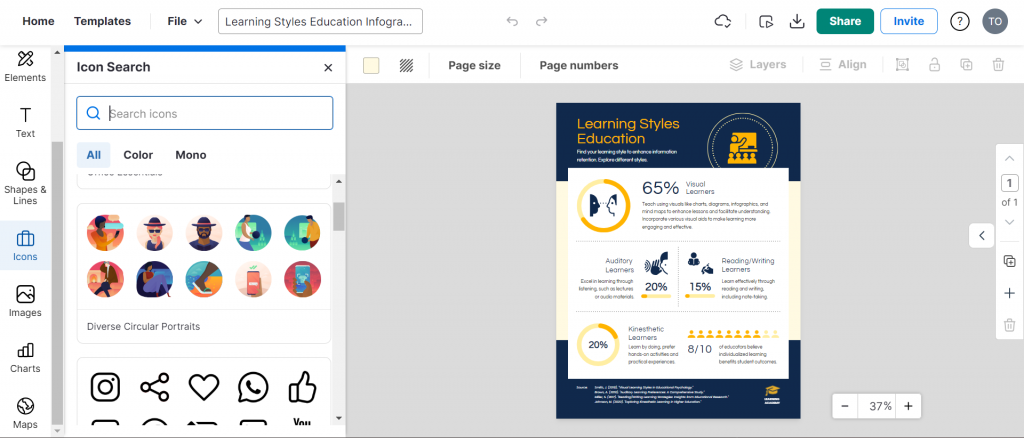Undo the last action
Image resolution: width=1024 pixels, height=438 pixels.
[x=512, y=22]
